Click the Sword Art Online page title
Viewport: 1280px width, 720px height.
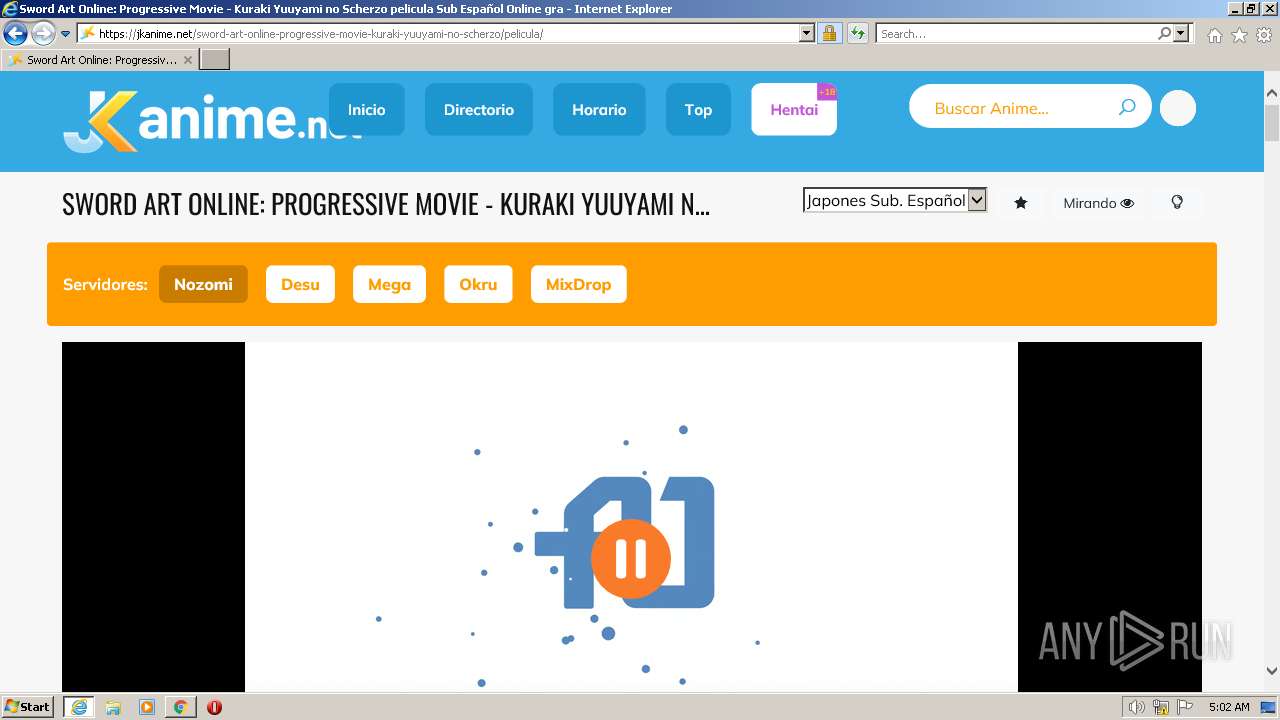[x=386, y=204]
